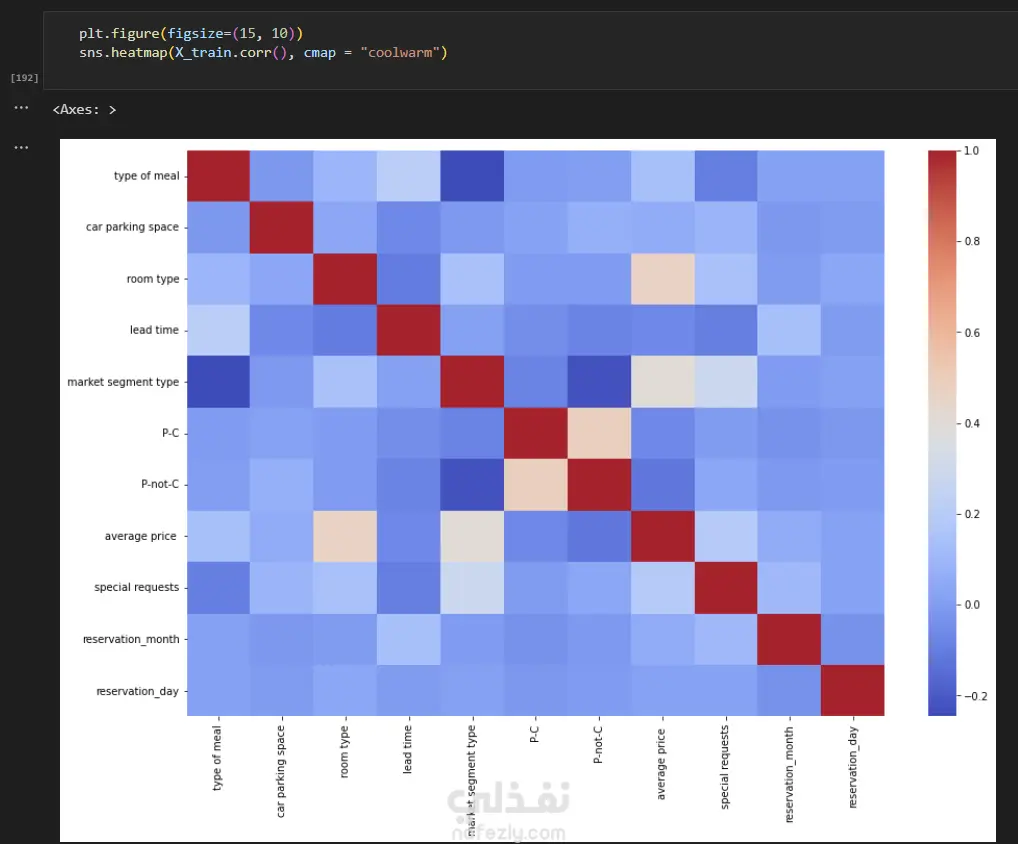Click the y-axis label "room type"
1018x844 pixels.
[x=153, y=279]
